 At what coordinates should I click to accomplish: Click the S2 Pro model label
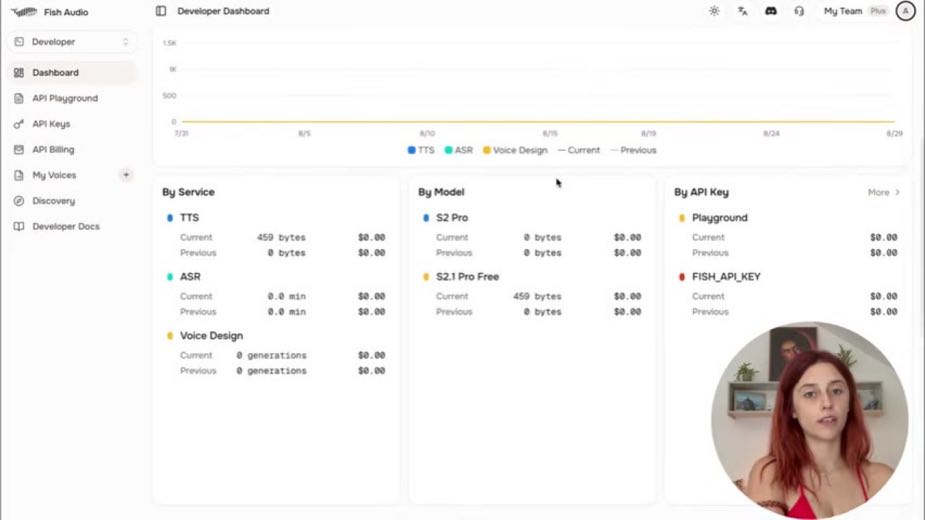[452, 218]
